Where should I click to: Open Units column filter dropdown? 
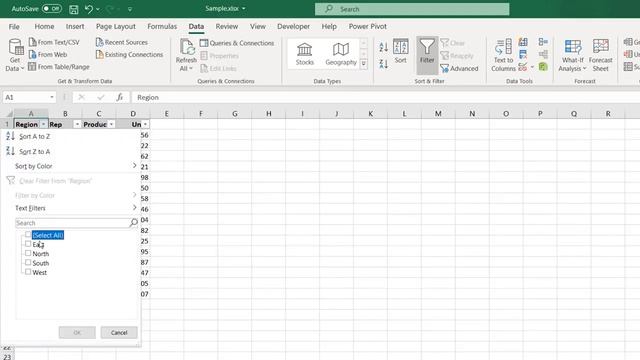pyautogui.click(x=145, y=124)
